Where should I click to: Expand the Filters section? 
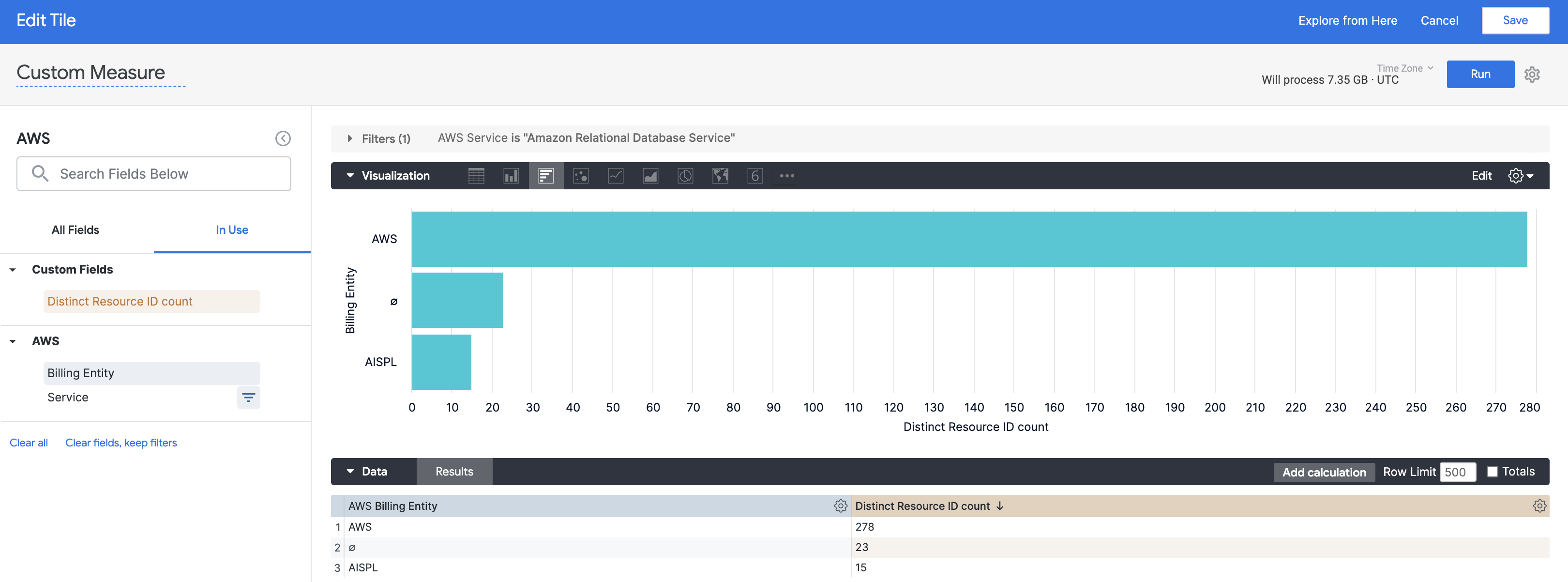(350, 139)
